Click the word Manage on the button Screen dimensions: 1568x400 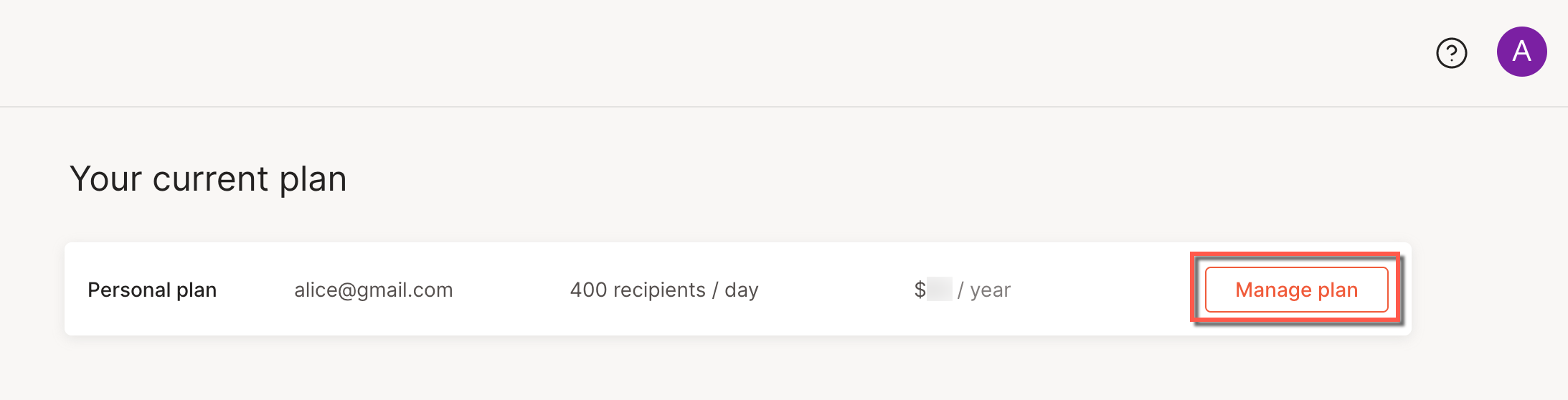coord(1273,290)
